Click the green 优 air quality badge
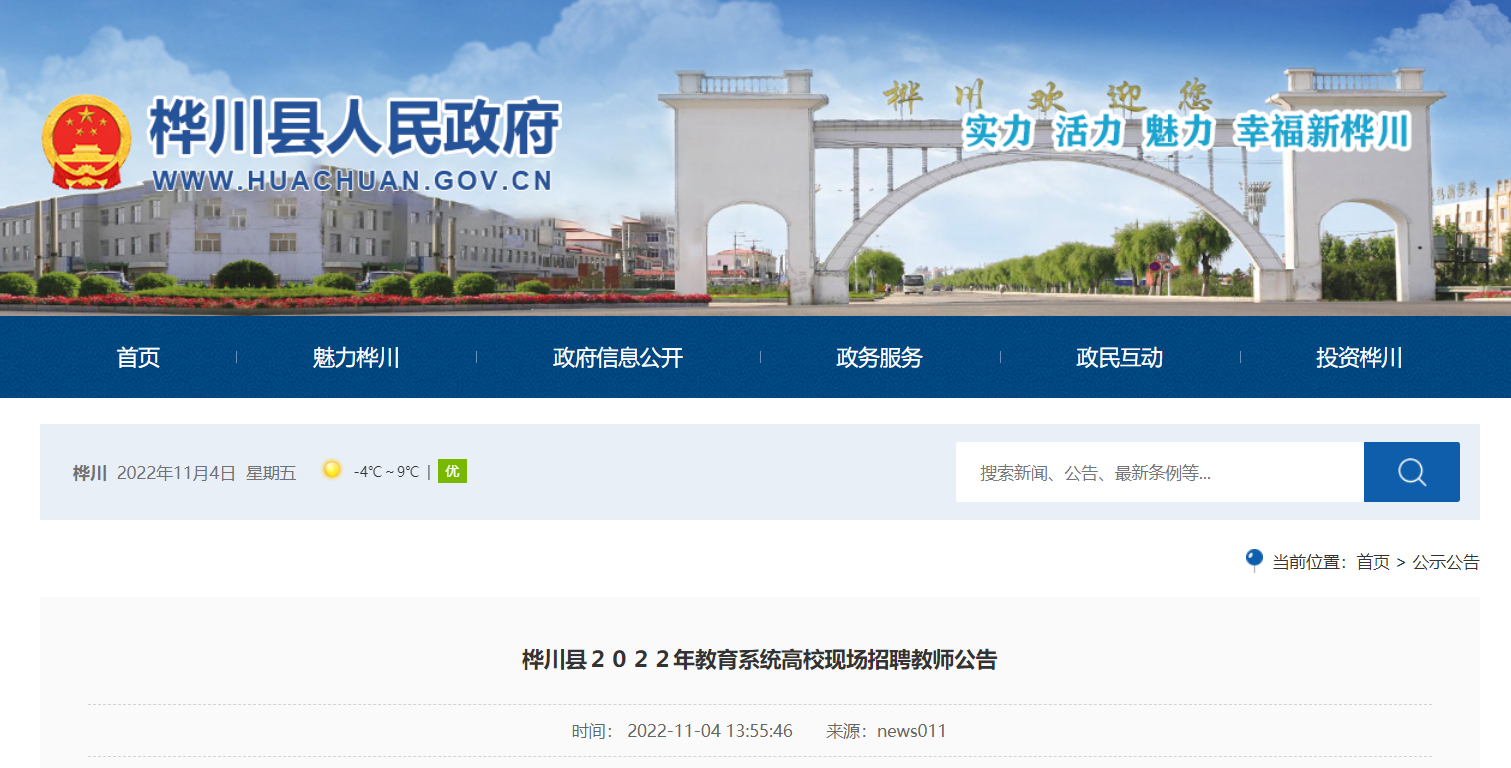The height and width of the screenshot is (768, 1511). [452, 471]
